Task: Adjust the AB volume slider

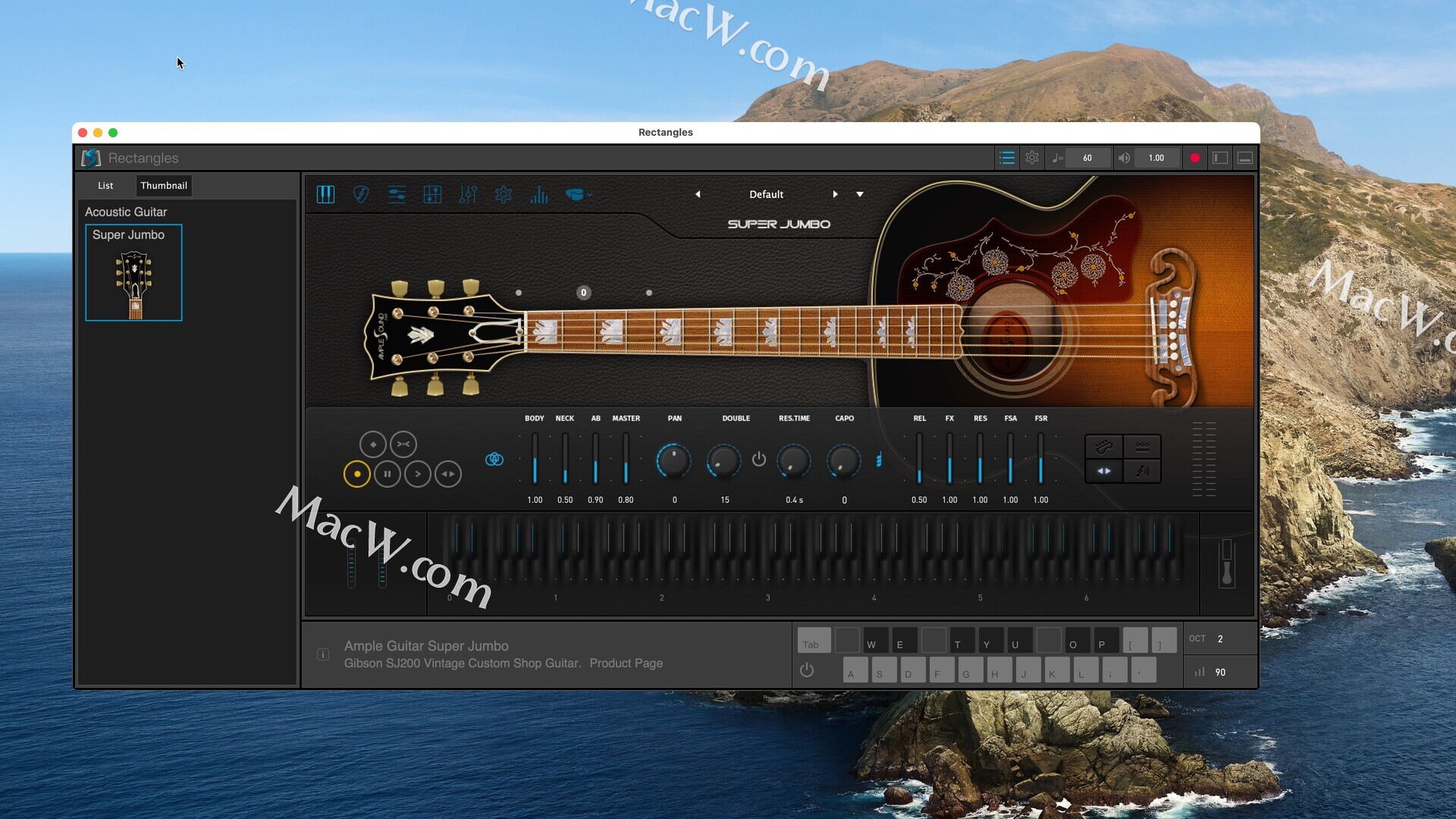Action: [x=595, y=459]
